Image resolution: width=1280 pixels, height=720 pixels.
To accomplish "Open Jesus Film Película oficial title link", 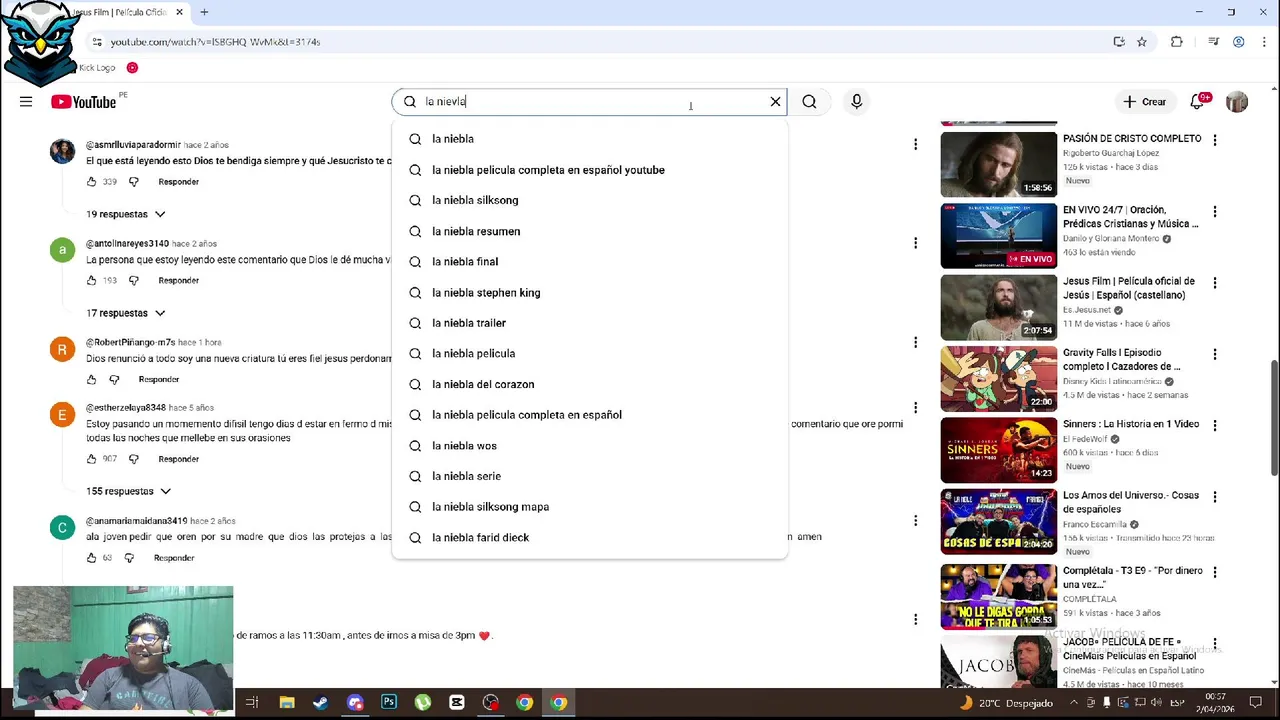I will tap(1129, 288).
